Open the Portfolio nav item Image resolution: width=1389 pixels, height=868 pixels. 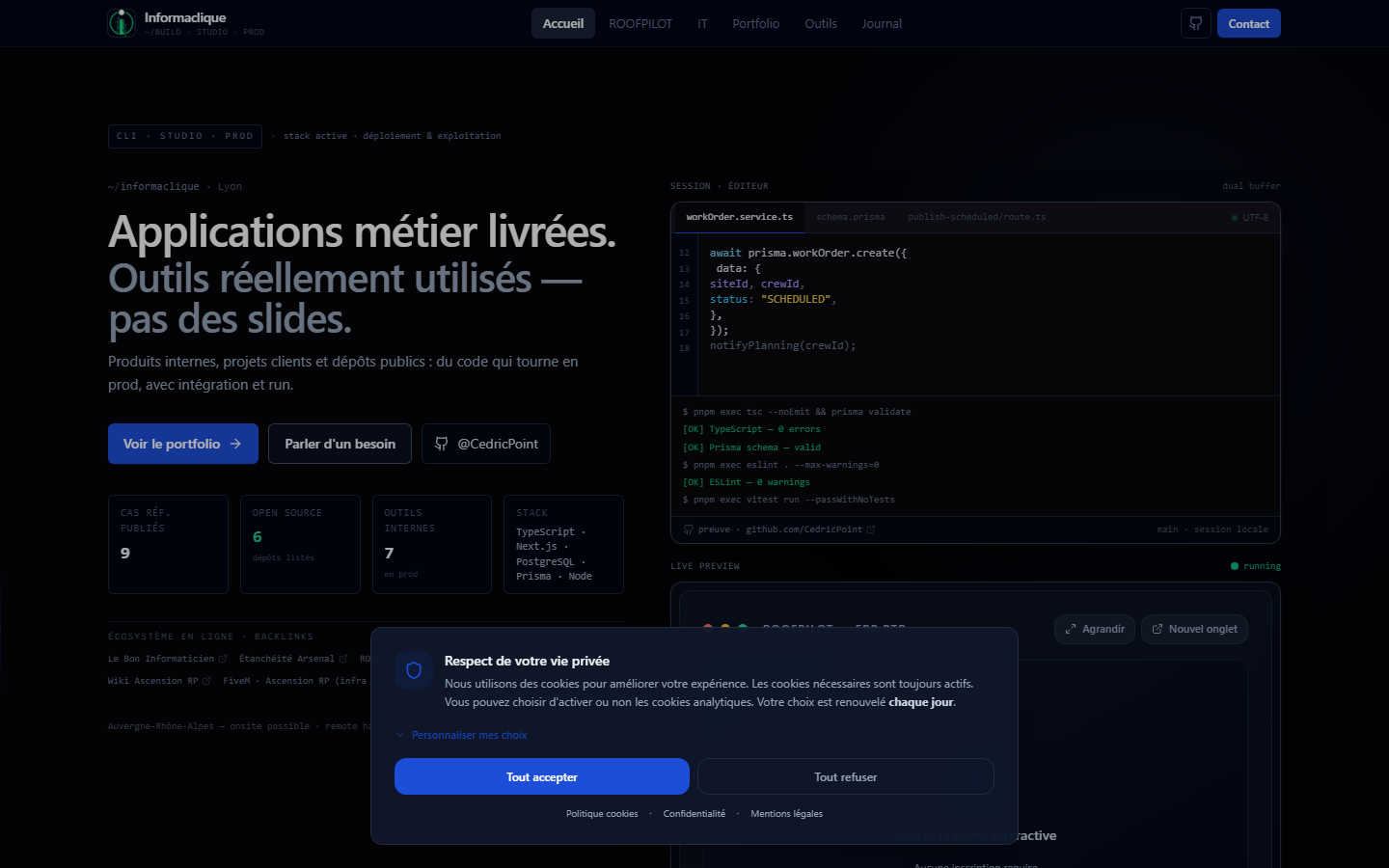pyautogui.click(x=756, y=23)
